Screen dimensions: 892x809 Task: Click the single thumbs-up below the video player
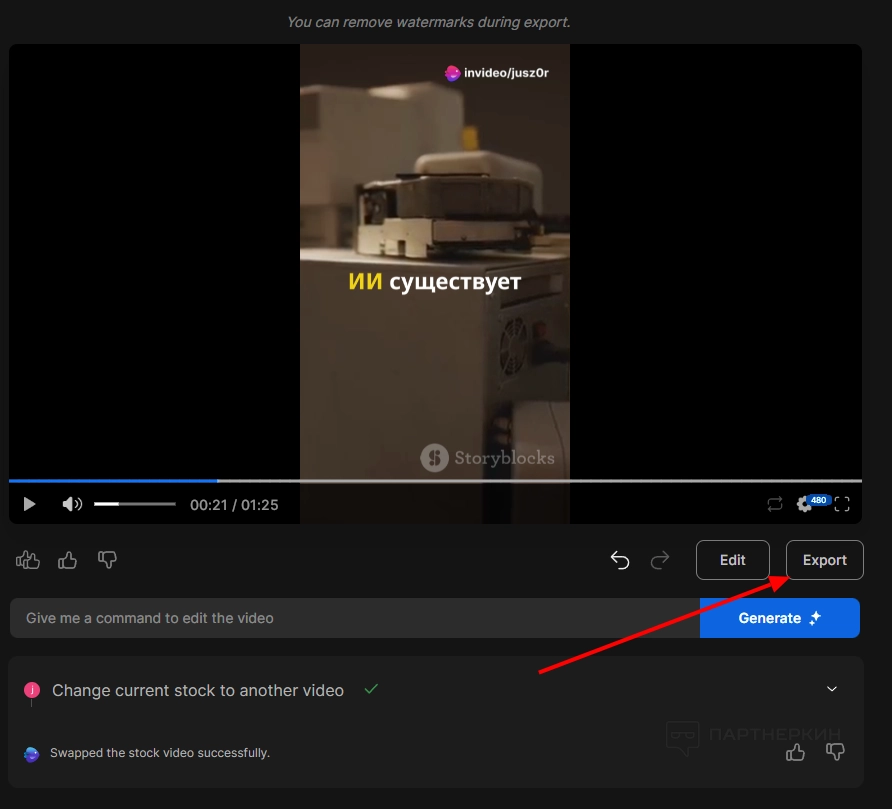pos(68,560)
